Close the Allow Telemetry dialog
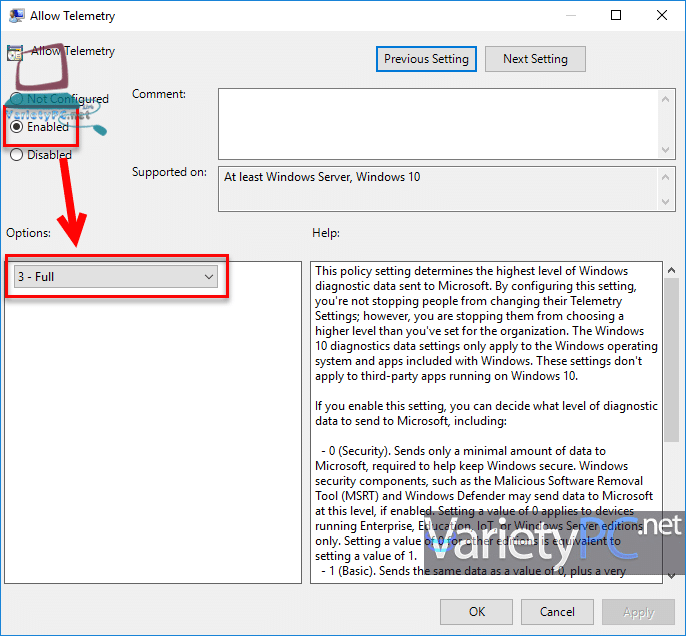Screen dimensions: 686x636 point(662,15)
